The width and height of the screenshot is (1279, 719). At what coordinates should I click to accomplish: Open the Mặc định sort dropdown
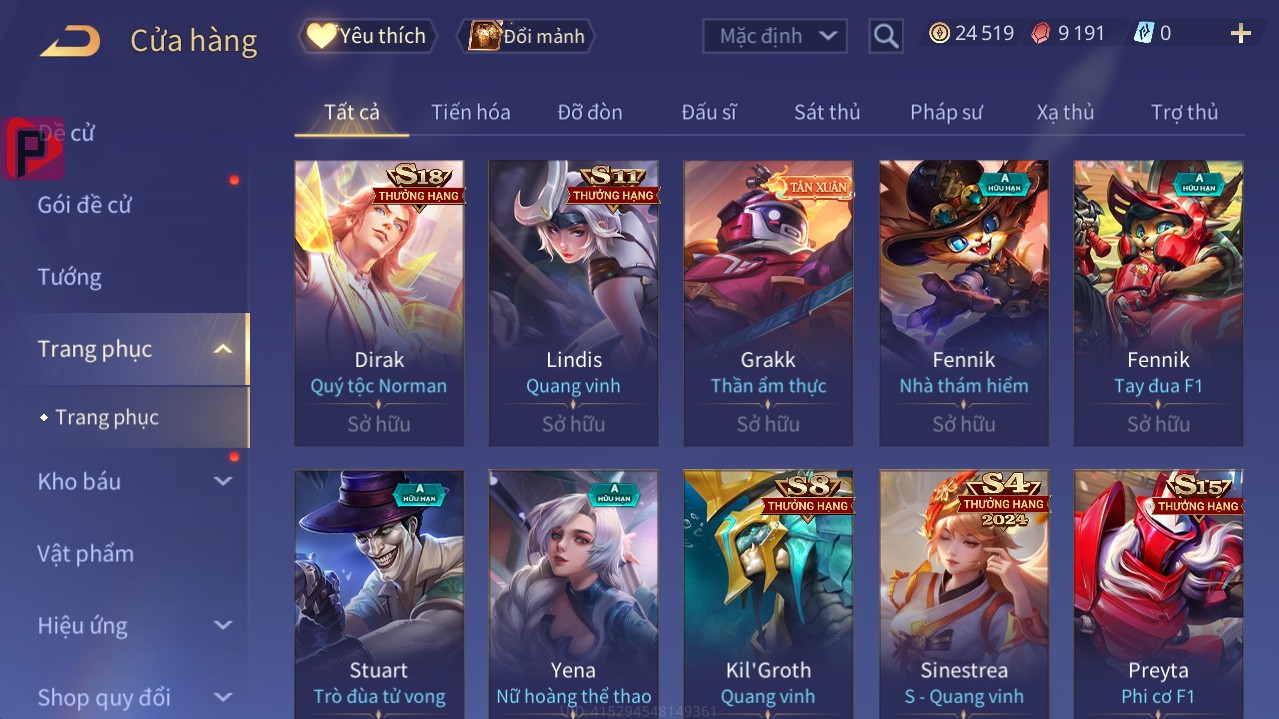click(775, 36)
